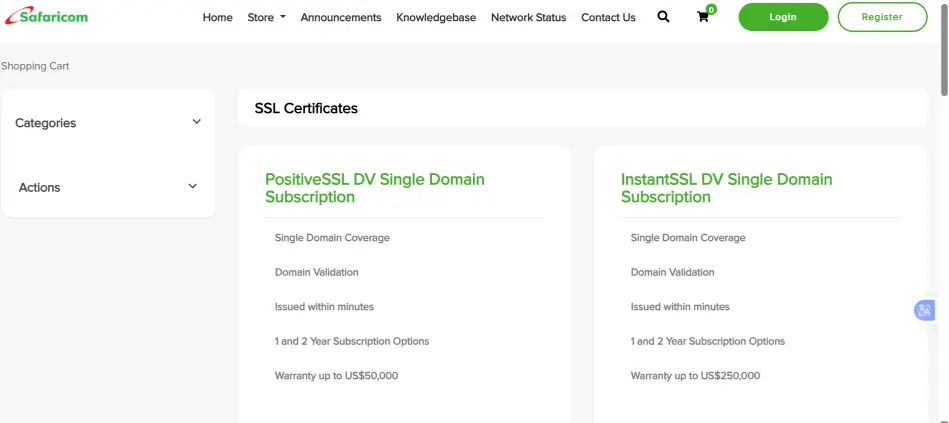Click the green Login button

pyautogui.click(x=783, y=17)
